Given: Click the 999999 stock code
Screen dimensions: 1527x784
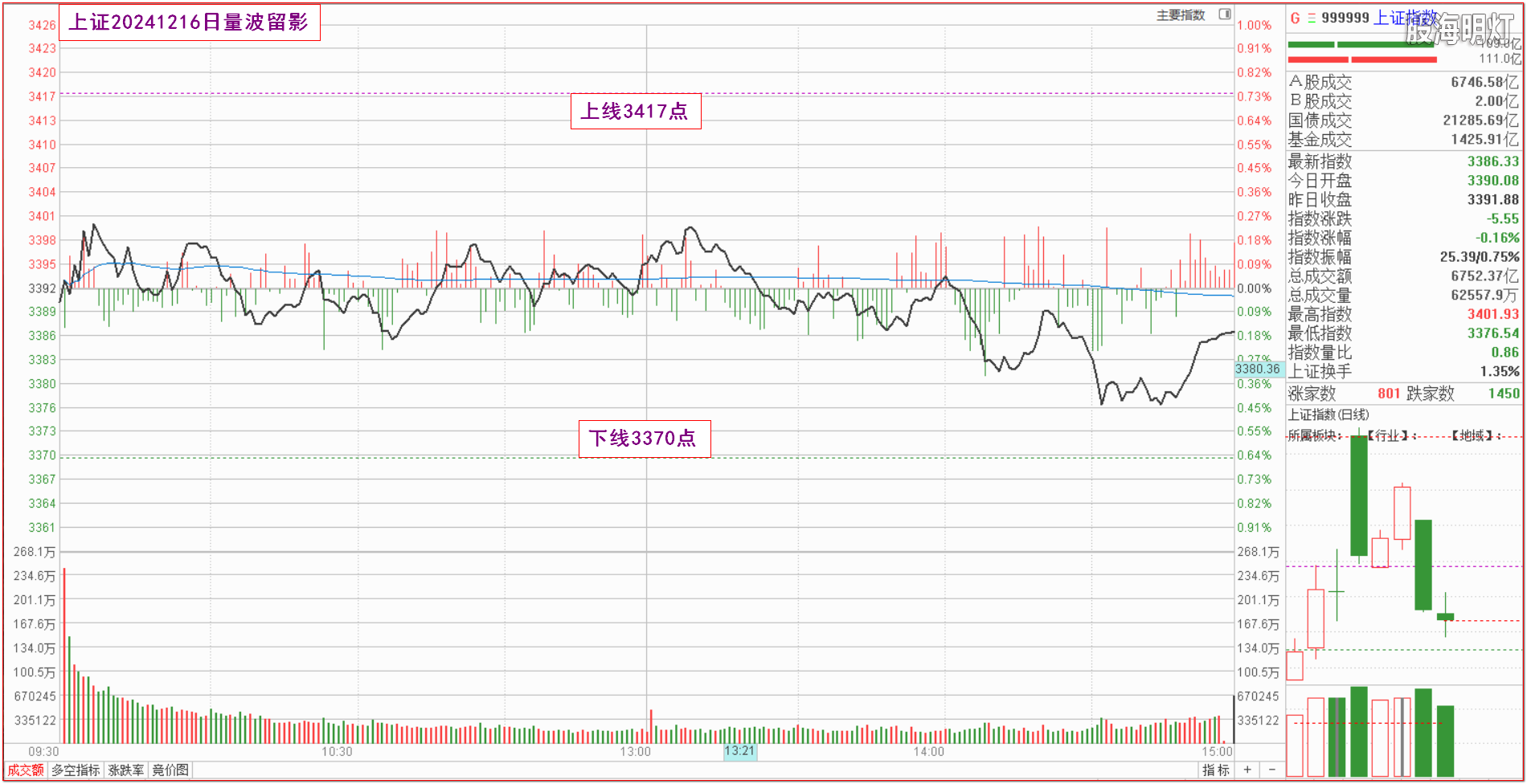Looking at the screenshot, I should 1345,18.
